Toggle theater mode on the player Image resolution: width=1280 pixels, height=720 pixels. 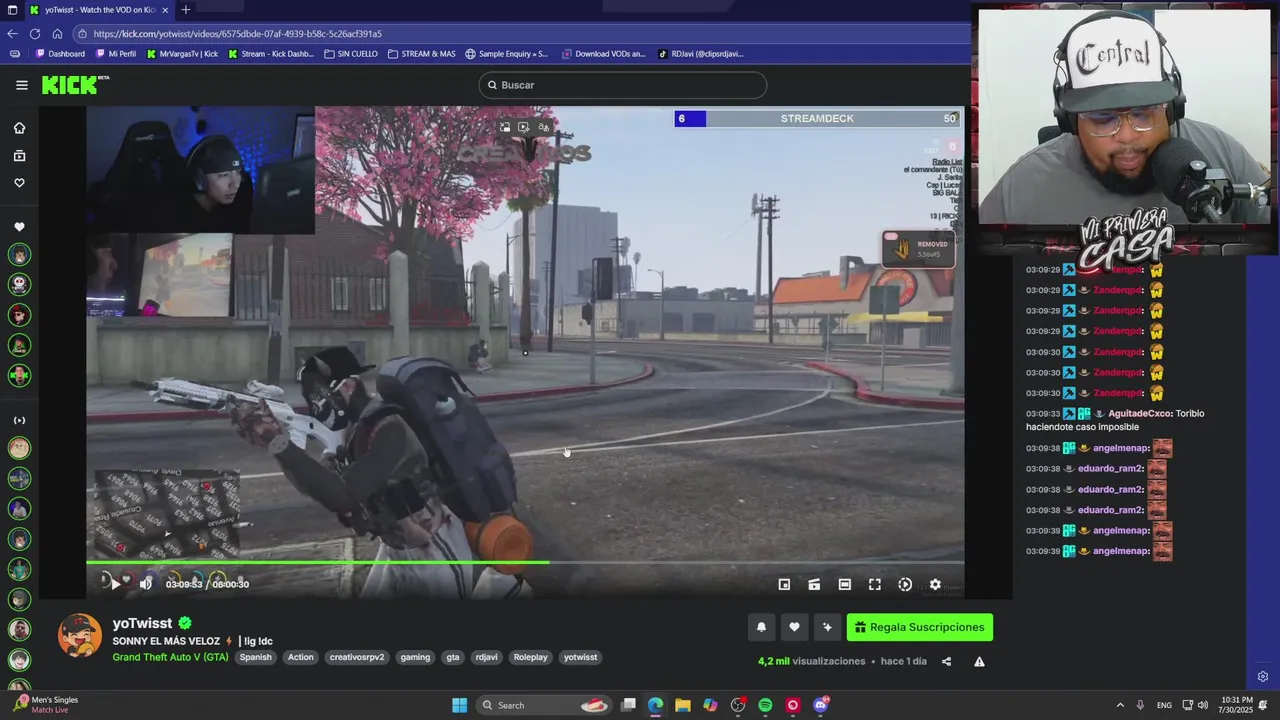[845, 584]
